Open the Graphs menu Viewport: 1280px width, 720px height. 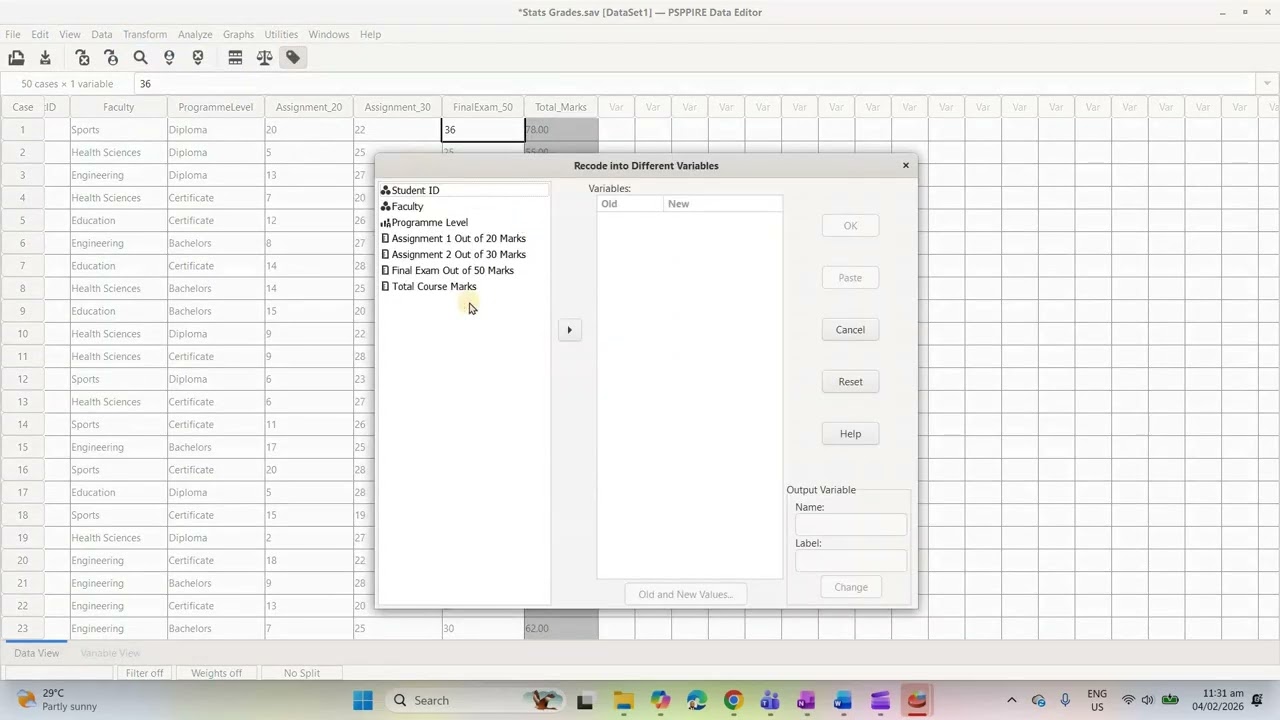239,34
